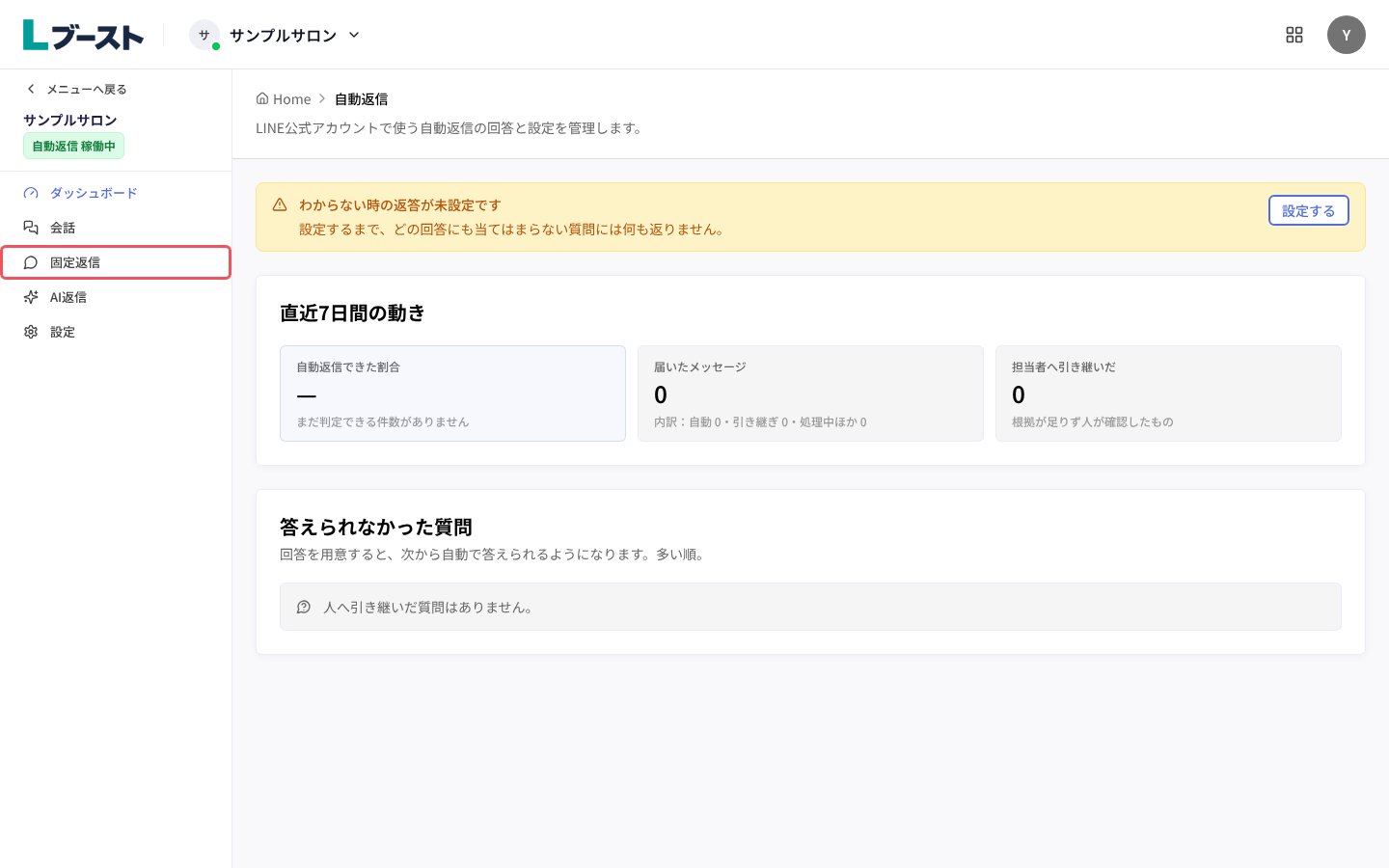Click the わからない時の返答が未設定です warning title
Screen dimensions: 1389x868
tap(400, 204)
